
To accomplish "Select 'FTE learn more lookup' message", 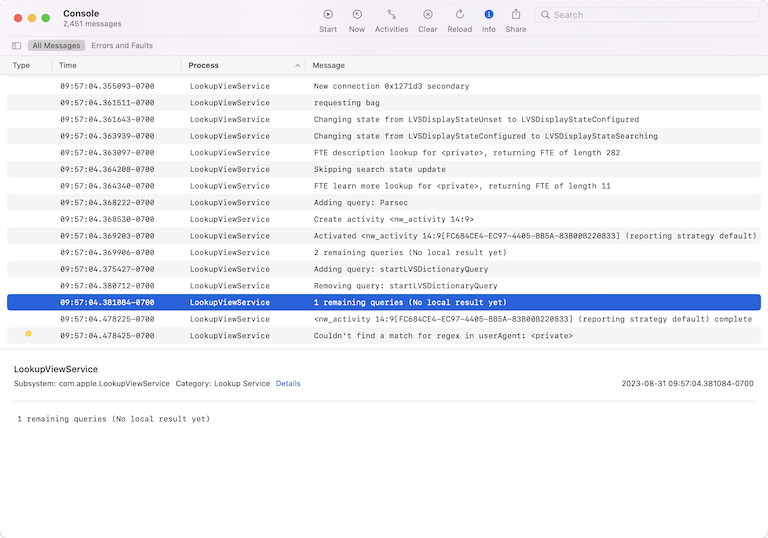I will (384, 186).
